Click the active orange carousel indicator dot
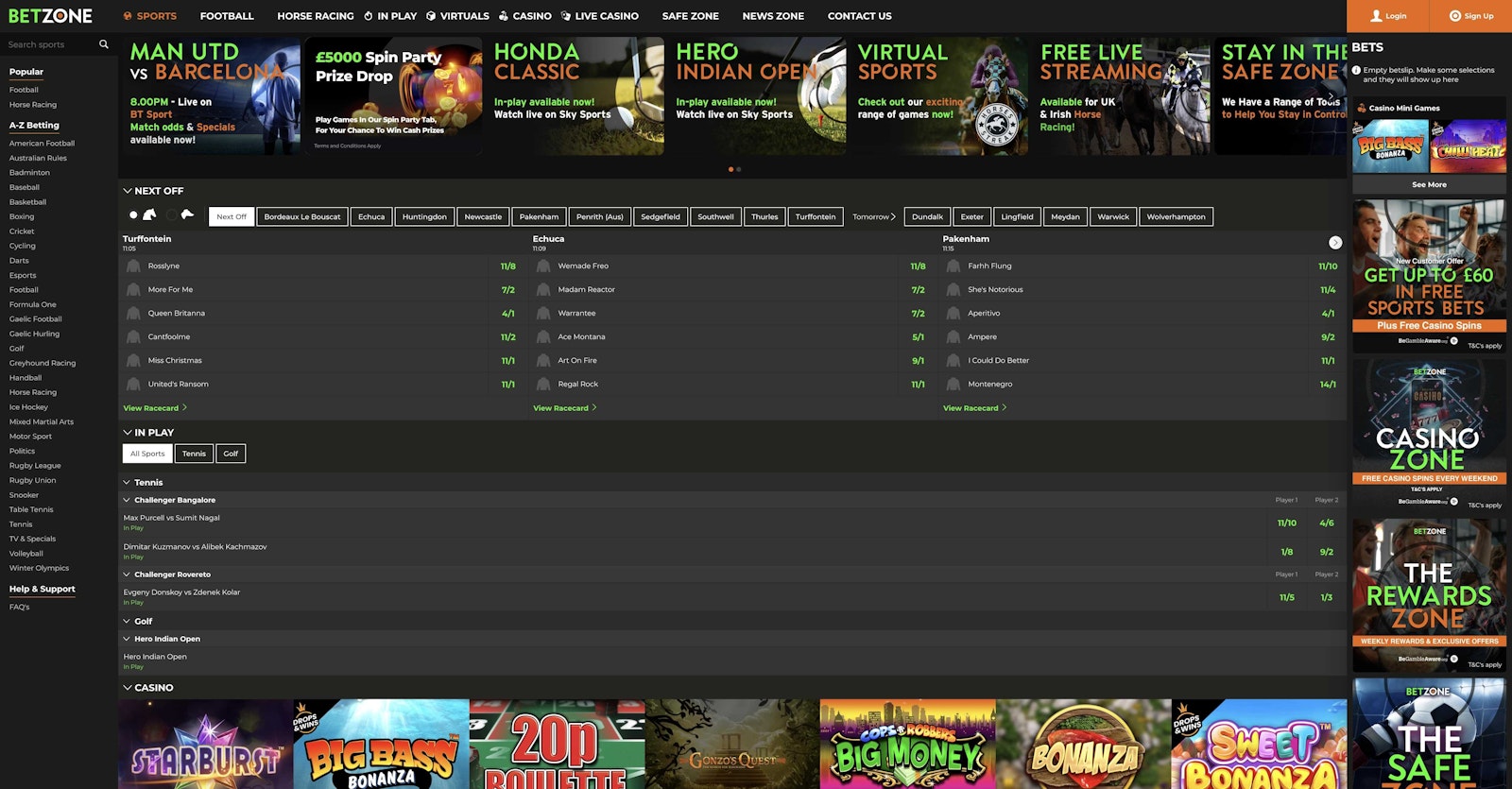Image resolution: width=1512 pixels, height=789 pixels. click(x=730, y=169)
